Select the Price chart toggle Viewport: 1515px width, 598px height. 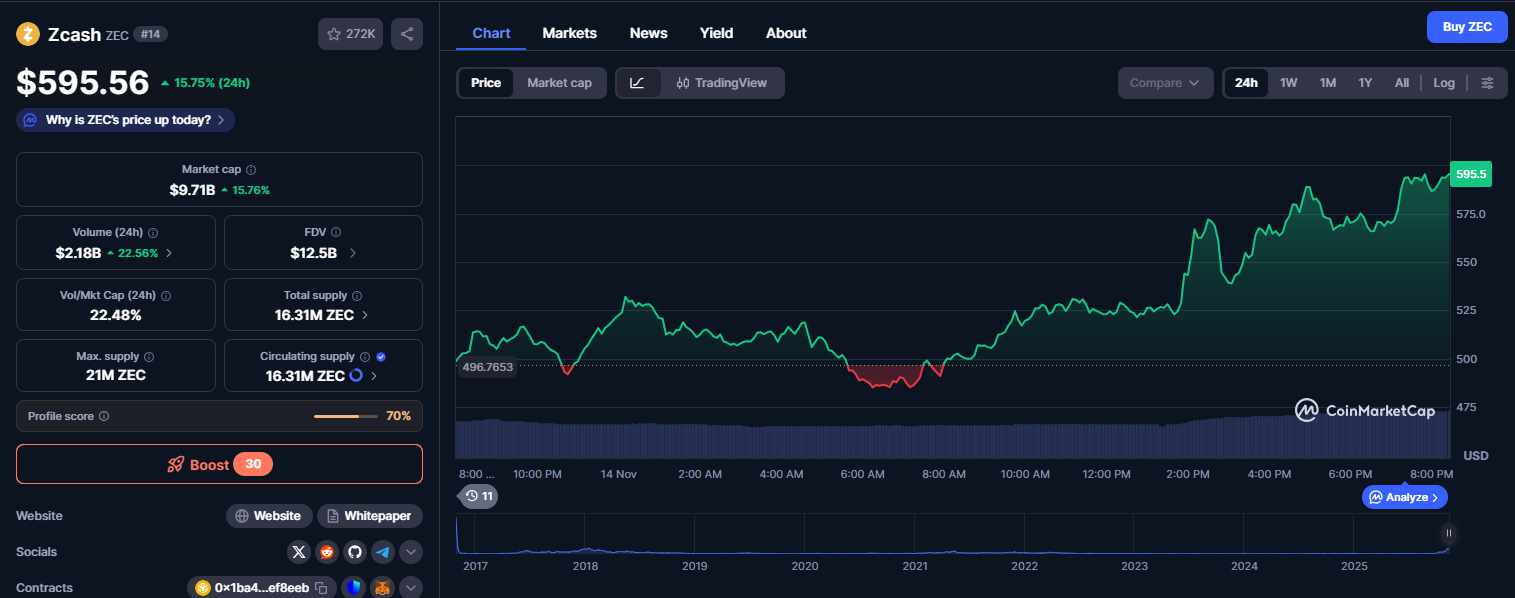(x=486, y=83)
